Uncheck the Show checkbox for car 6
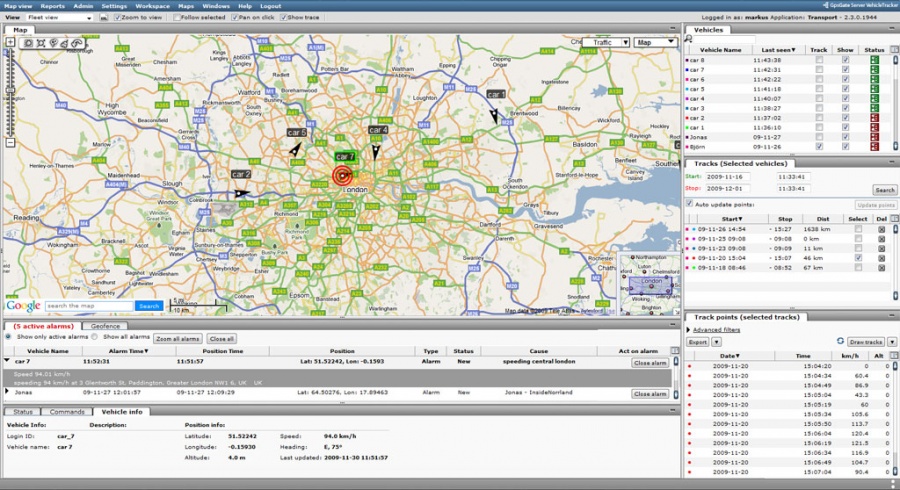Viewport: 900px width, 490px height. pyautogui.click(x=845, y=79)
